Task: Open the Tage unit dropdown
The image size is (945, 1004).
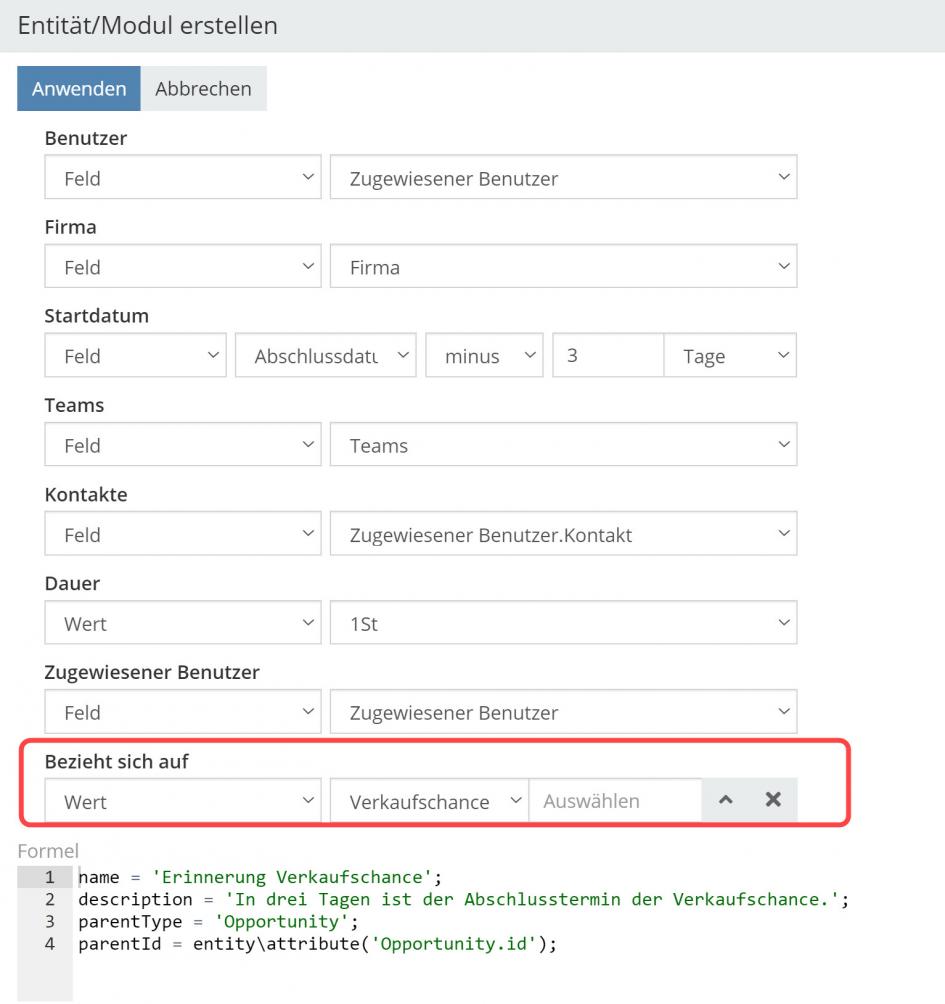Action: (730, 356)
